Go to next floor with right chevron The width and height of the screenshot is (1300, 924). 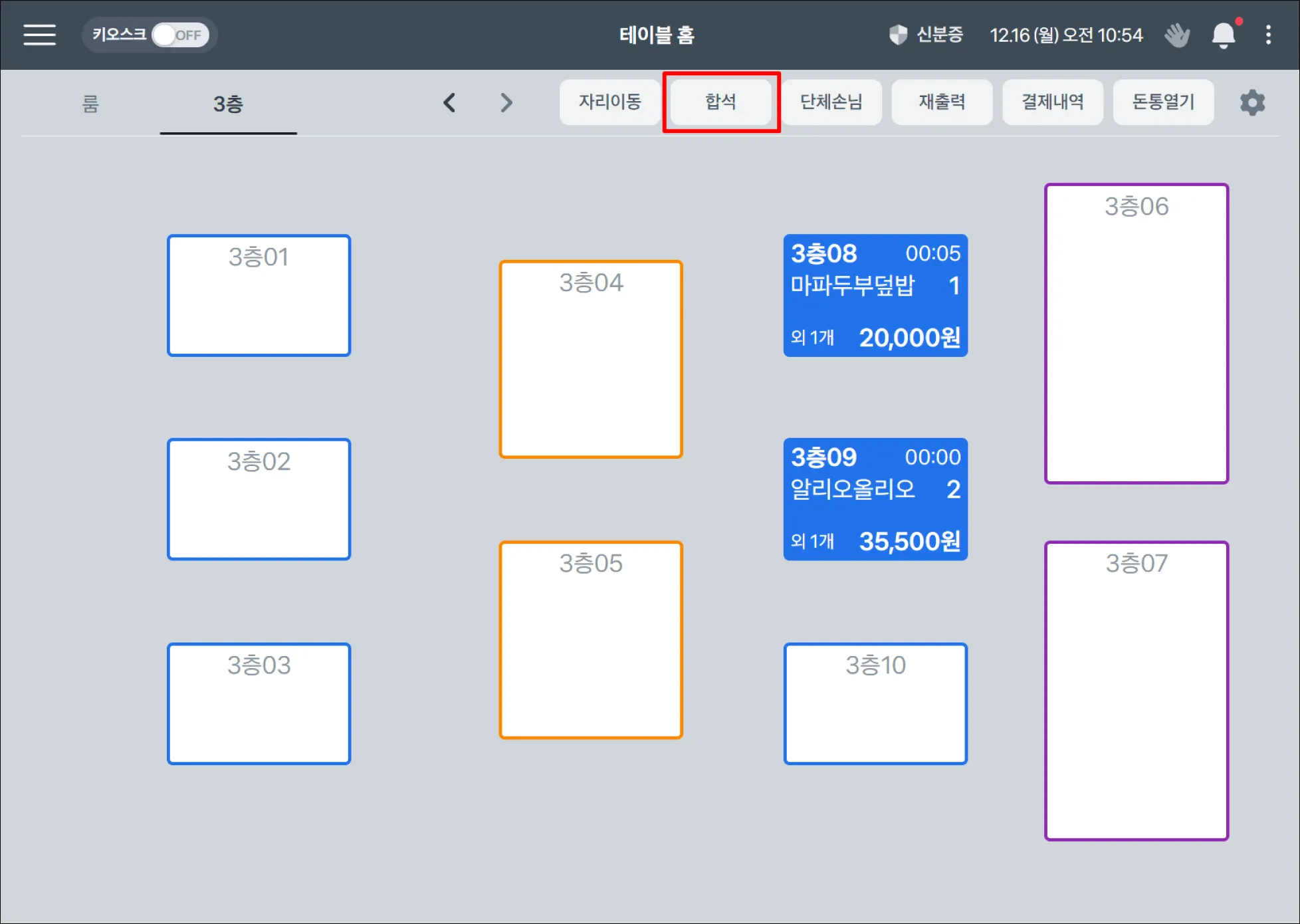click(506, 102)
